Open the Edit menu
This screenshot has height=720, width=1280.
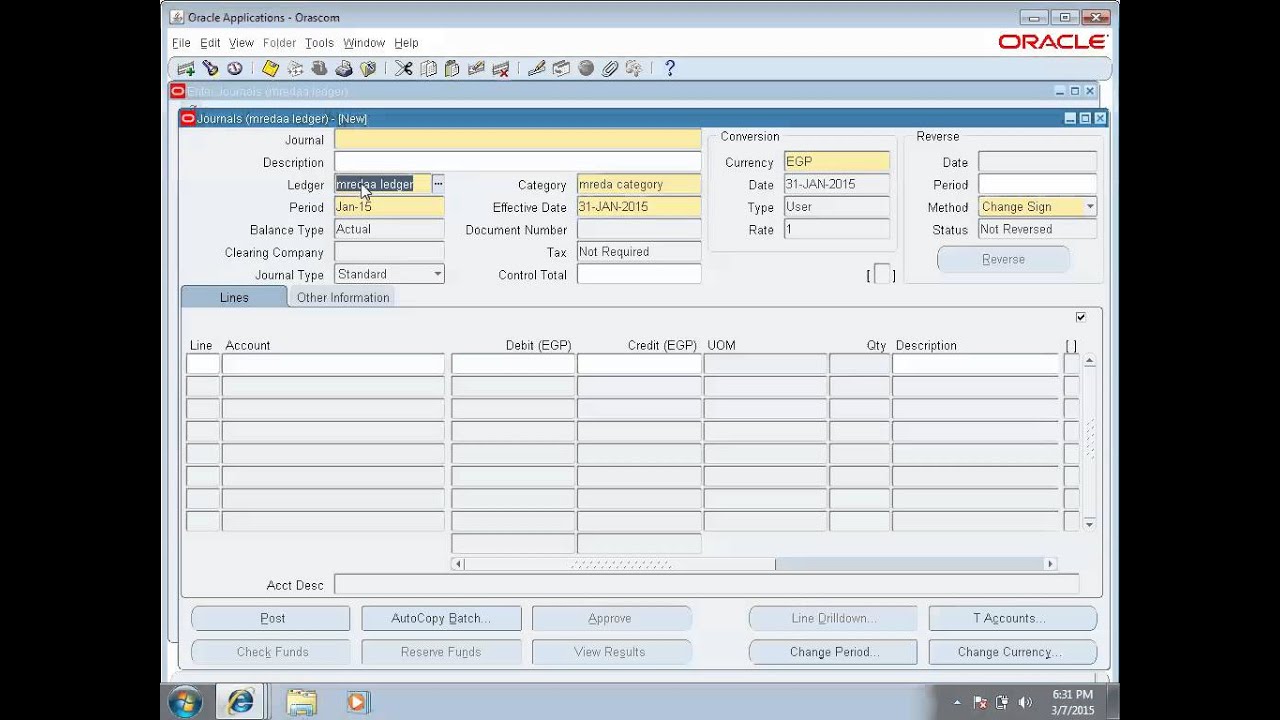point(210,43)
